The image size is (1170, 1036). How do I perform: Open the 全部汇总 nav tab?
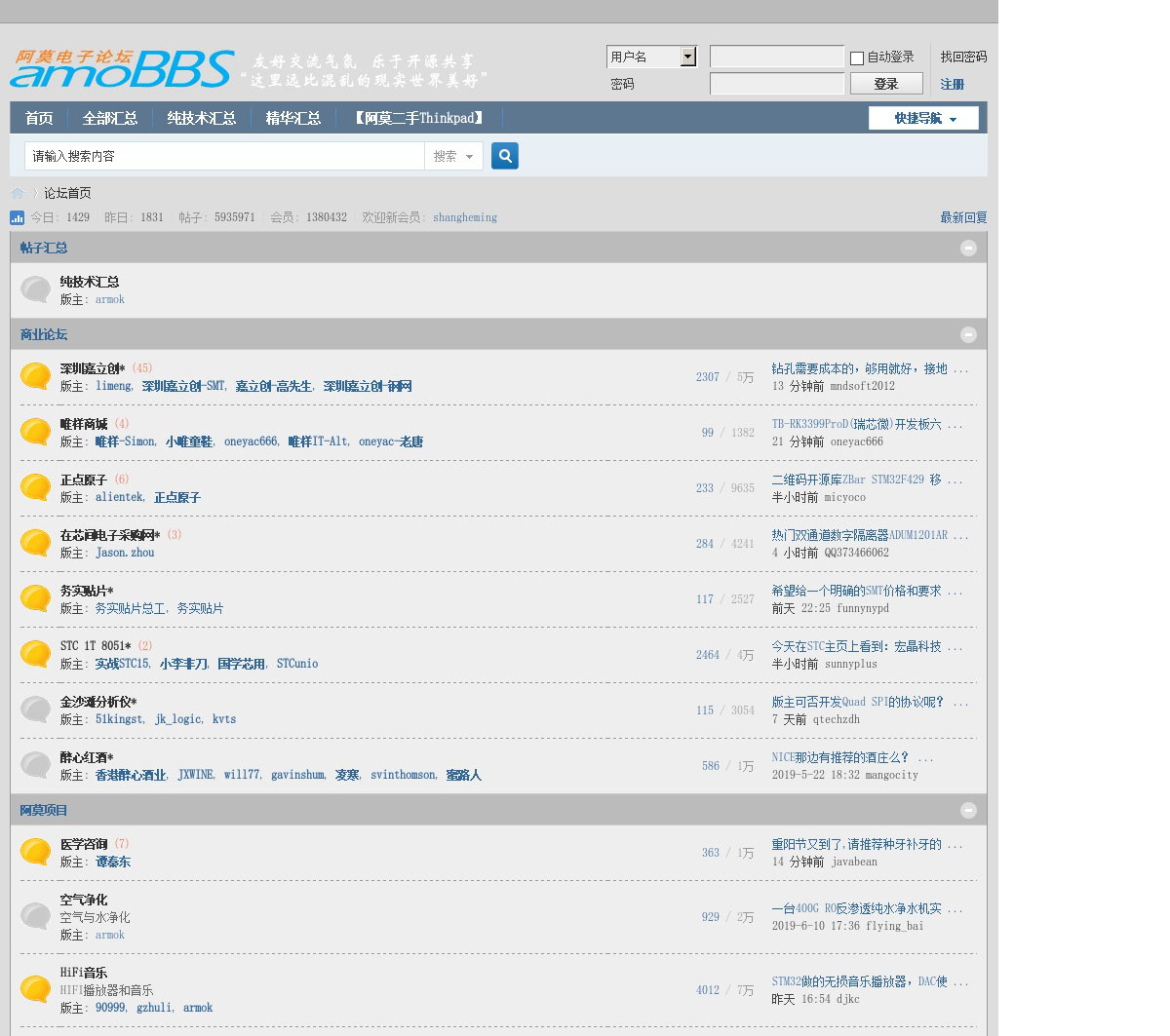tap(110, 118)
